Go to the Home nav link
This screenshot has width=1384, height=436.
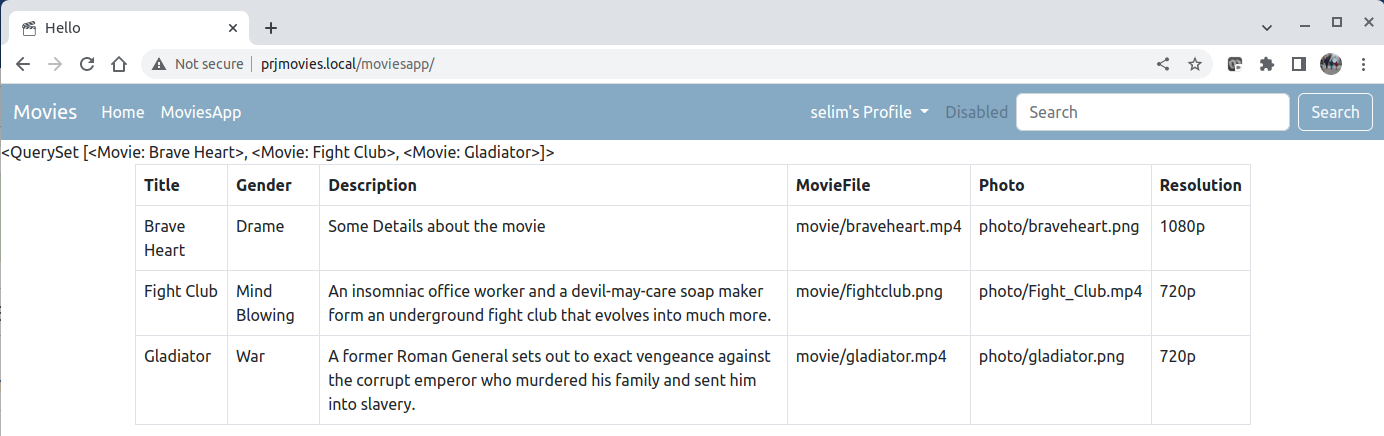tap(123, 112)
